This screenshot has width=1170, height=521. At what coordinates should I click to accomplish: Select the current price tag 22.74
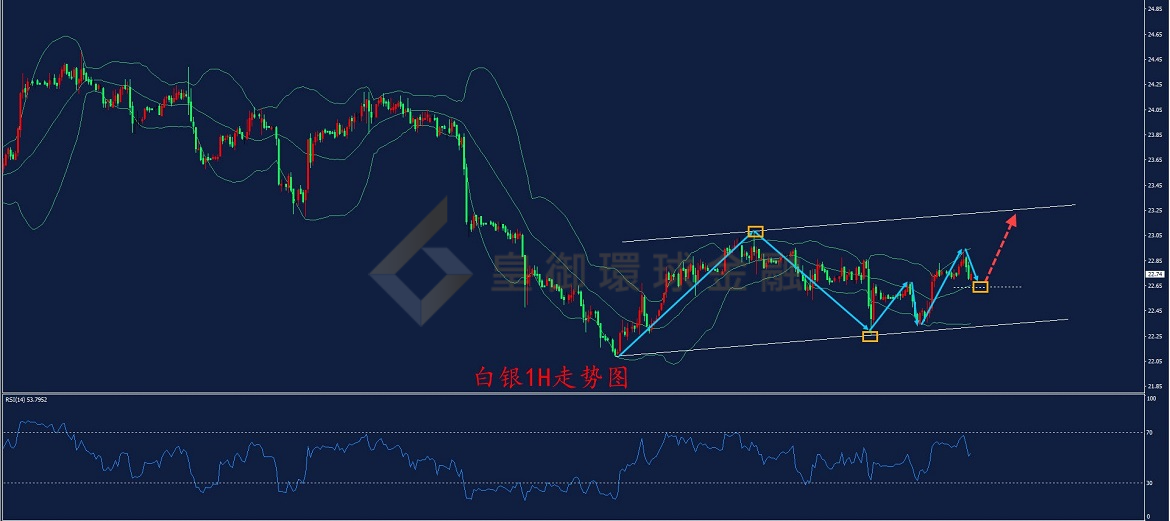coord(1157,274)
